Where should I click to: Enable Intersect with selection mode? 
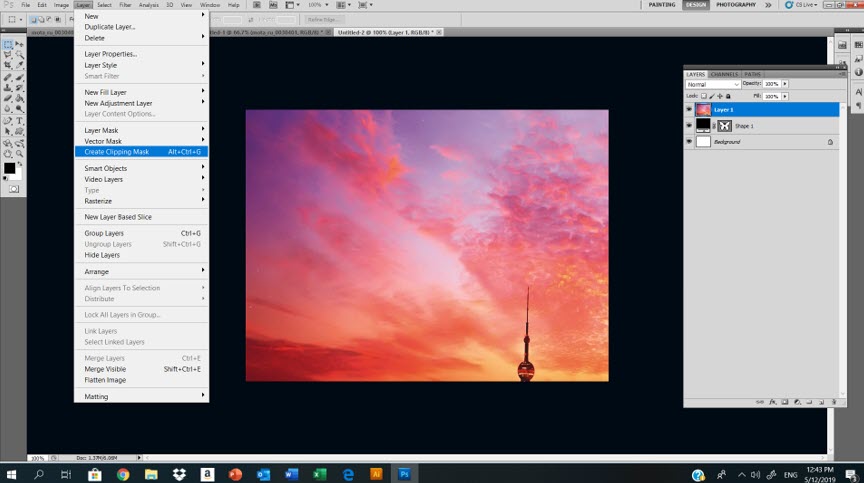(x=58, y=19)
